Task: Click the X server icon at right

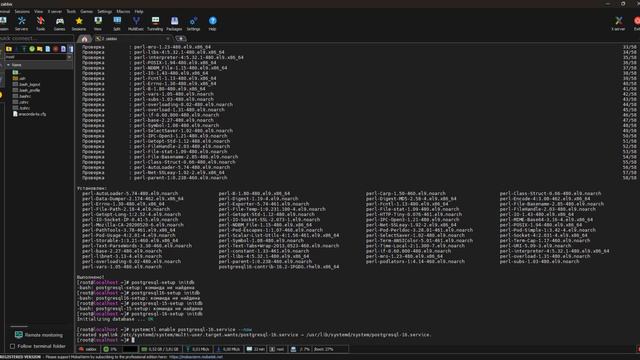Action: [618, 24]
